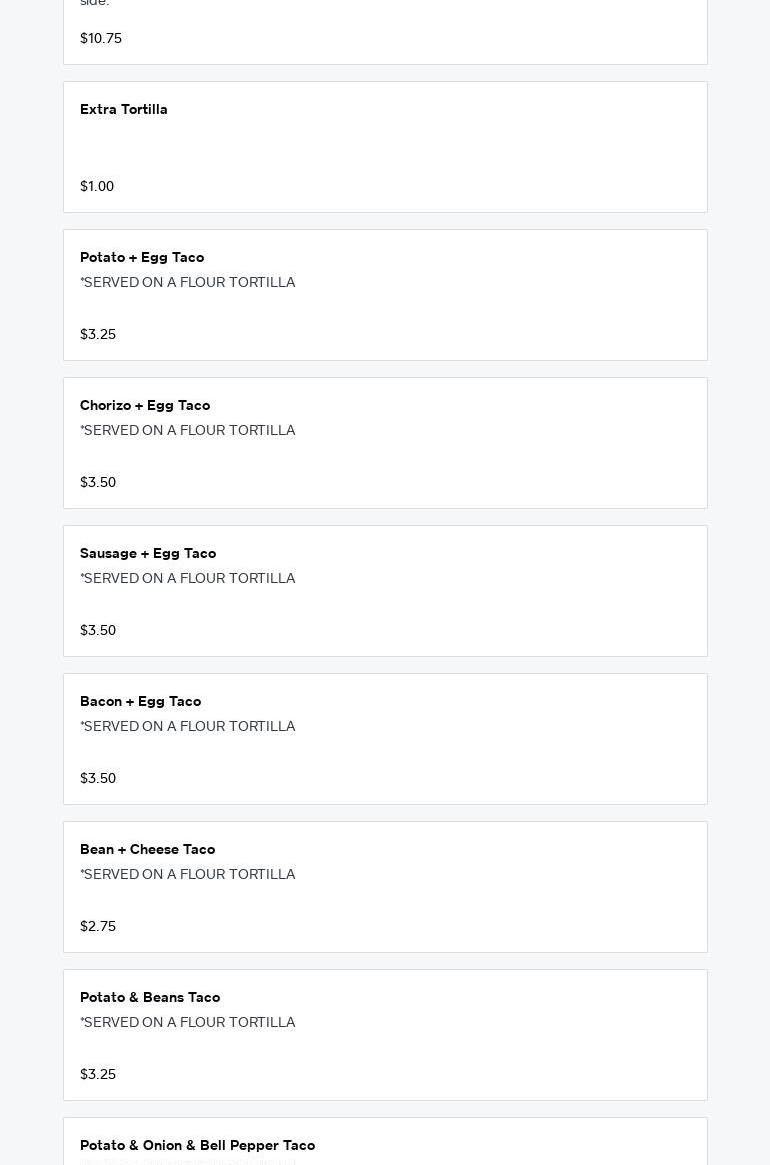The width and height of the screenshot is (770, 1165).
Task: Click the flour tortilla note under Bean + Cheese Taco
Action: pos(188,875)
